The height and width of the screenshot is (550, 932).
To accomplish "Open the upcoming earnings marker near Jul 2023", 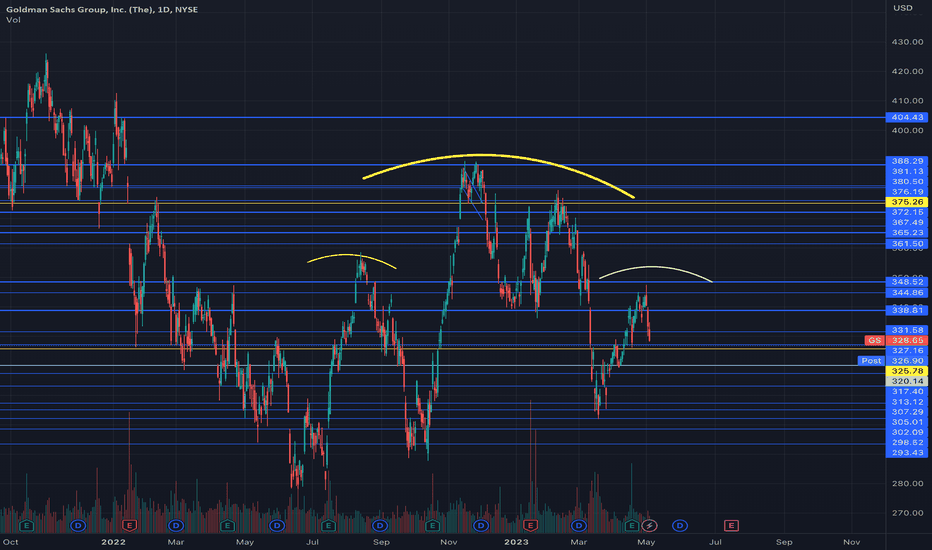I will coord(731,526).
